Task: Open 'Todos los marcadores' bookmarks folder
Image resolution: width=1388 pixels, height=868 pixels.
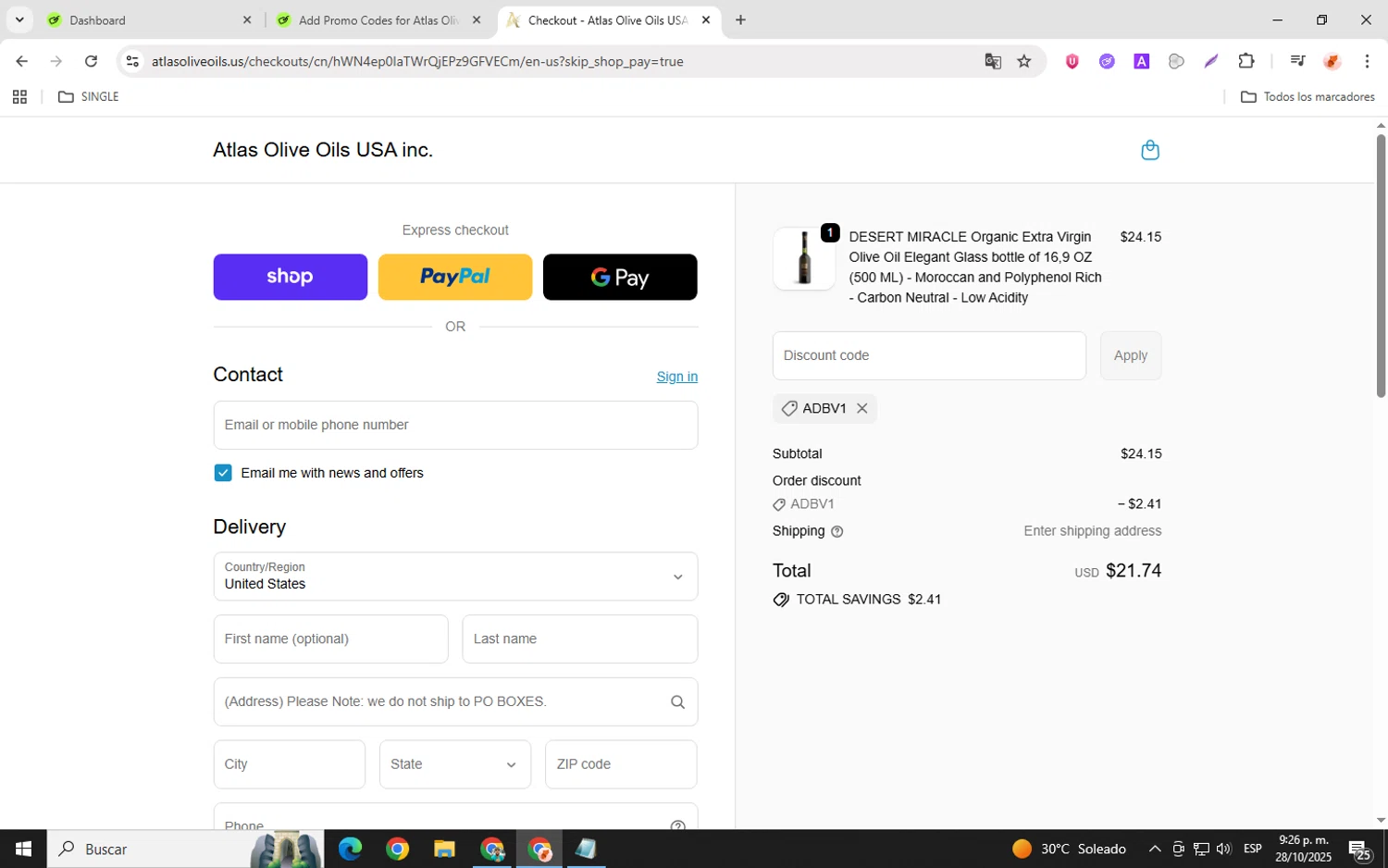Action: point(1307,96)
